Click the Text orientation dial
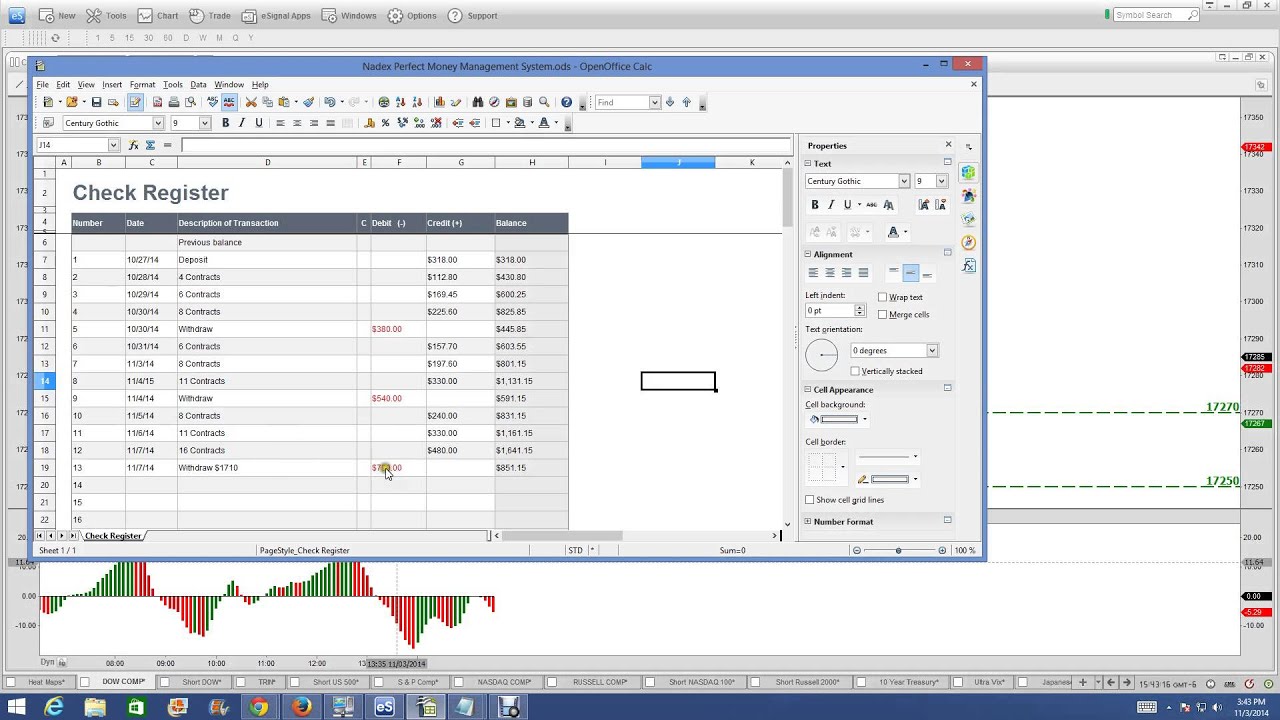Viewport: 1280px width, 720px height. pos(822,355)
